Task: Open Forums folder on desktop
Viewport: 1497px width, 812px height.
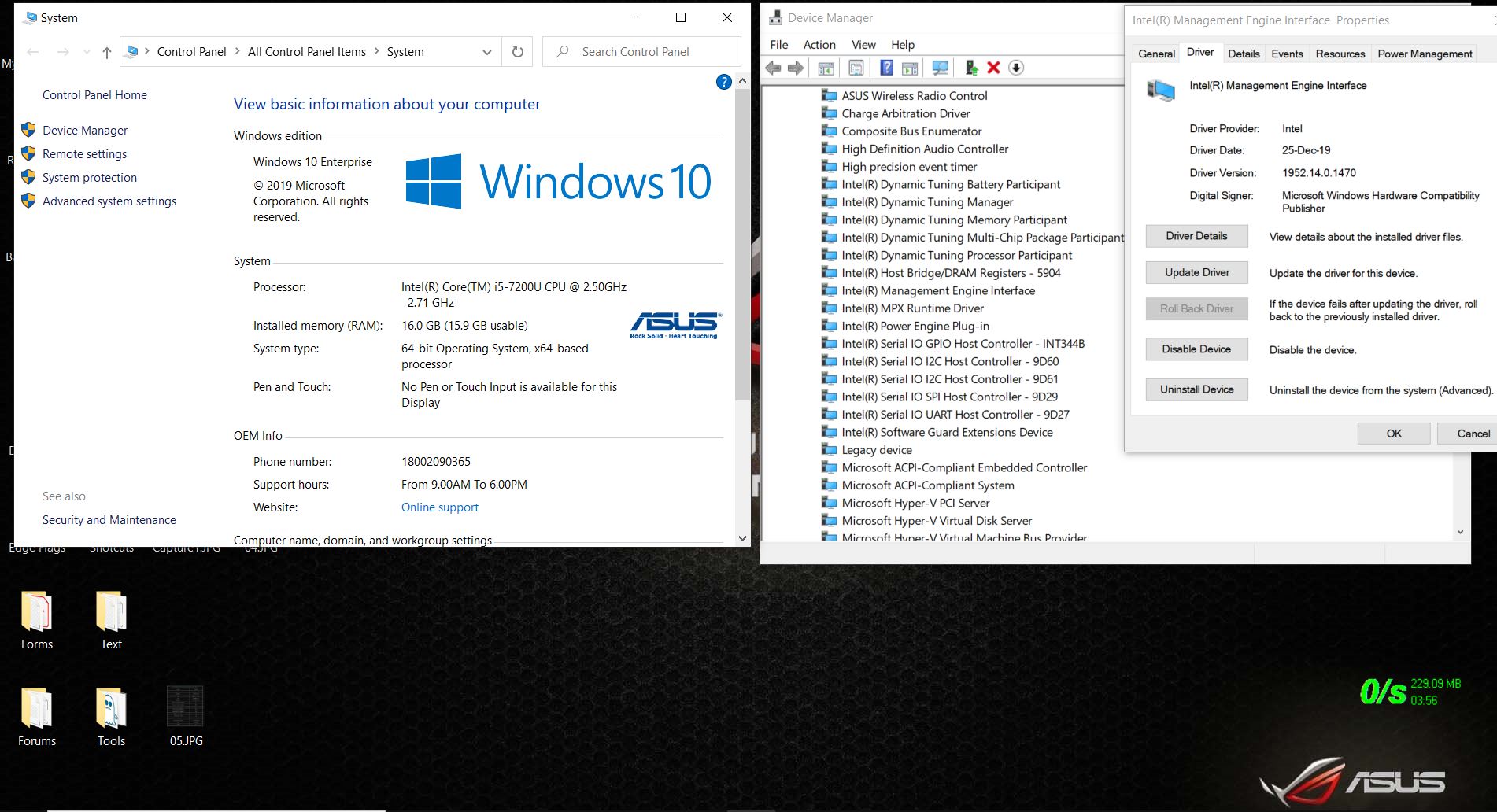Action: tap(37, 717)
